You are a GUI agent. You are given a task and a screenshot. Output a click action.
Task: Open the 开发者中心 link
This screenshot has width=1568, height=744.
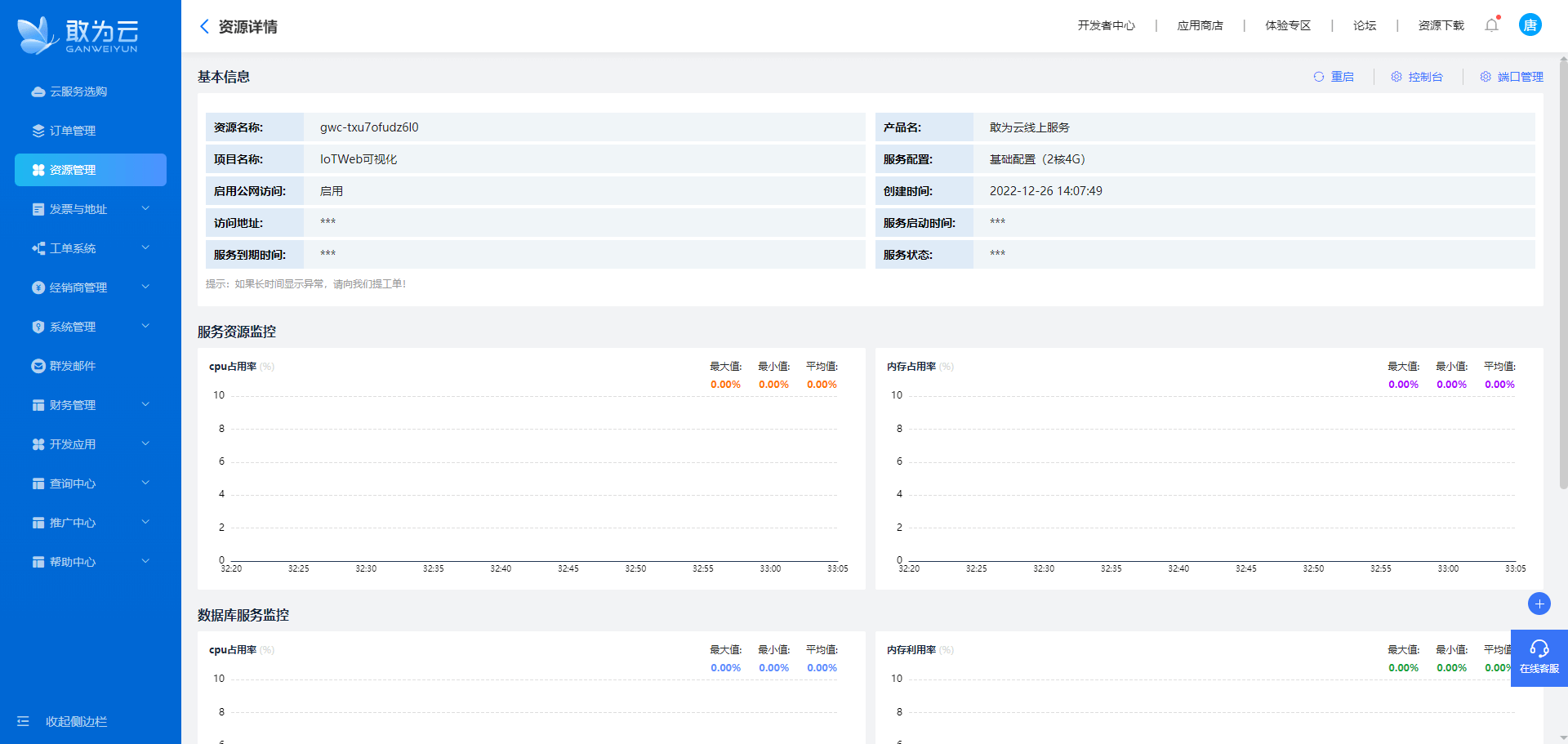pyautogui.click(x=1106, y=25)
